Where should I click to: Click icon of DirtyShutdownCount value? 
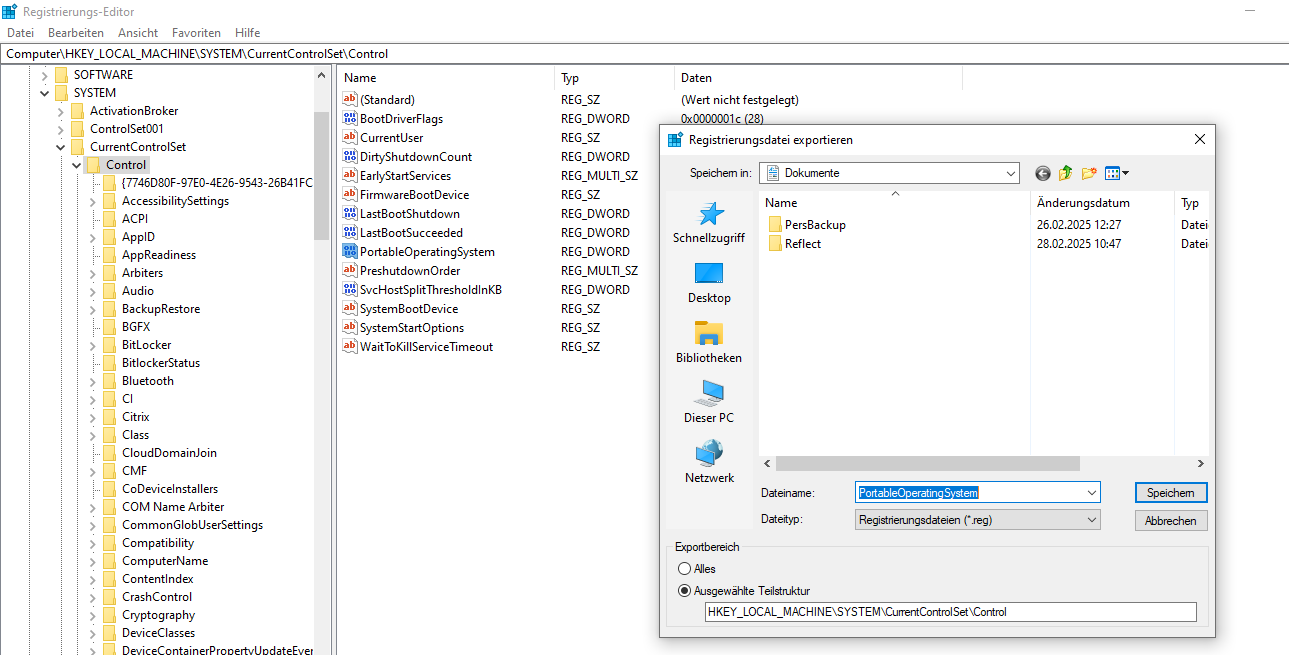point(350,157)
